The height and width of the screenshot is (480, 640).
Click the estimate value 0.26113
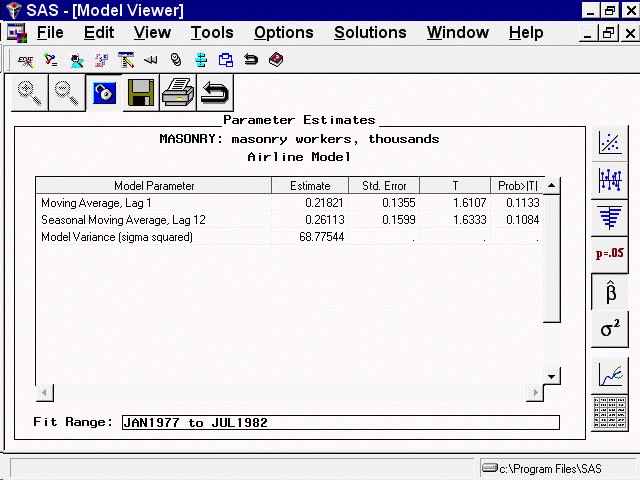click(324, 220)
